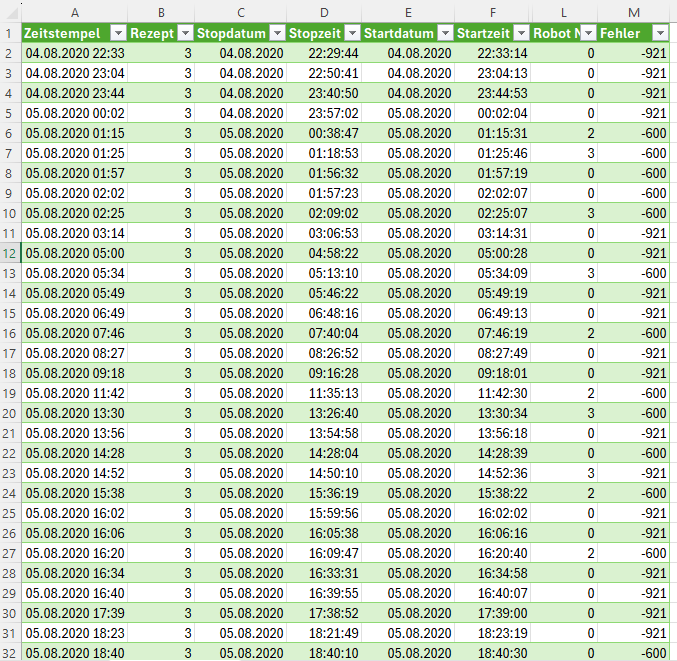This screenshot has height=661, width=677.
Task: Click Stopzeit value 22:29:44
Action: click(x=324, y=53)
